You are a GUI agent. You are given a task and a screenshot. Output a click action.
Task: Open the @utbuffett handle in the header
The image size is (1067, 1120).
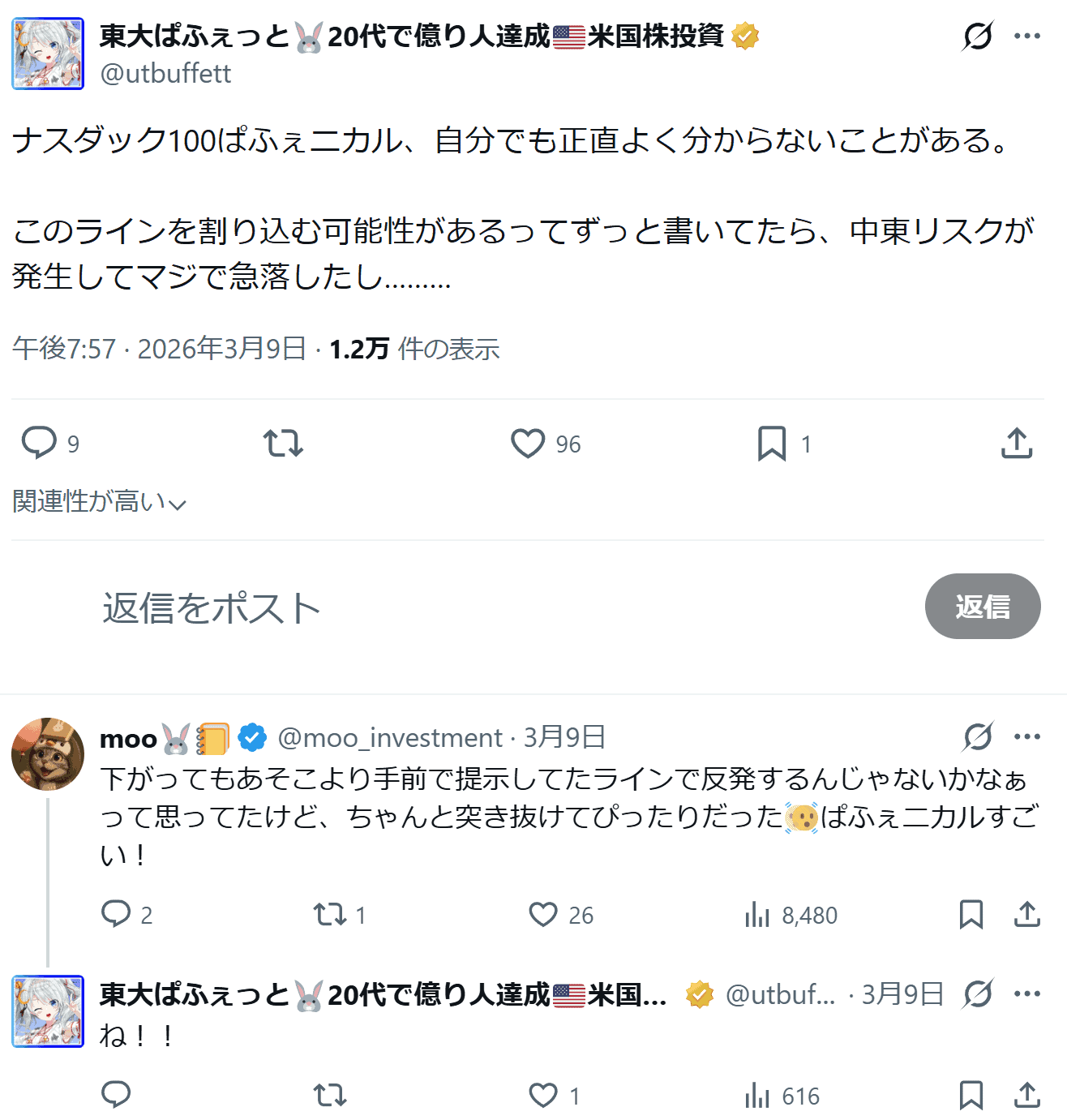click(165, 74)
